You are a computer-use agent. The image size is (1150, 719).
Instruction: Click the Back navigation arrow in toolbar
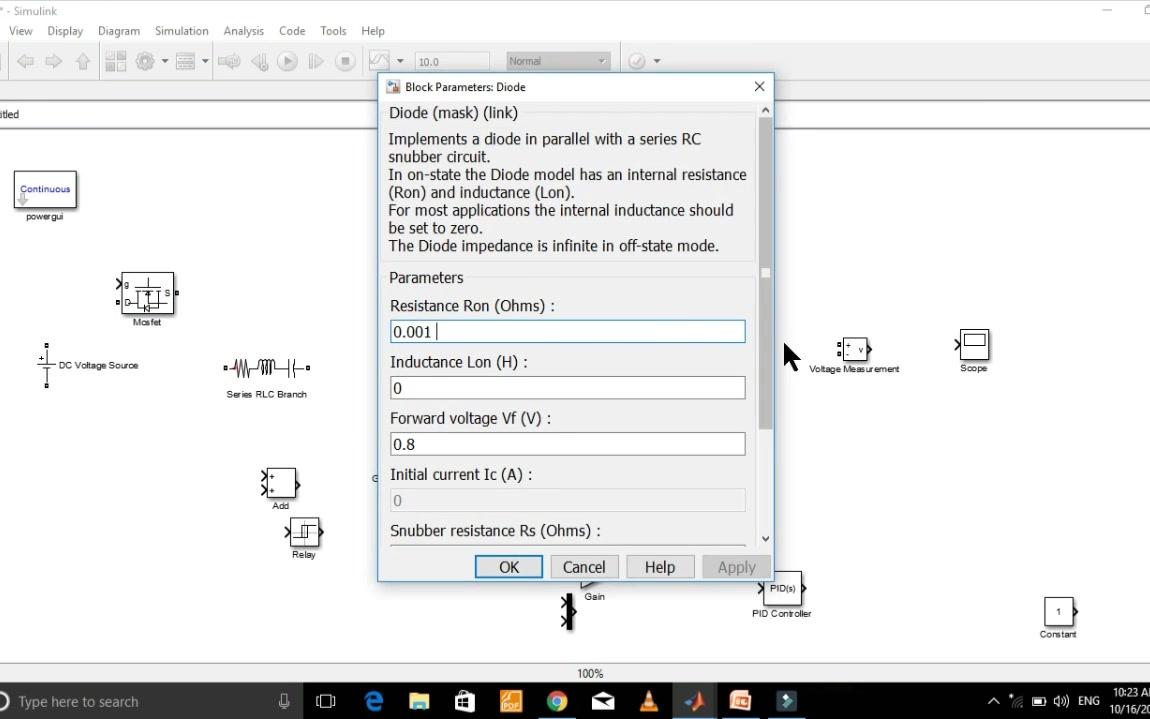(25, 62)
